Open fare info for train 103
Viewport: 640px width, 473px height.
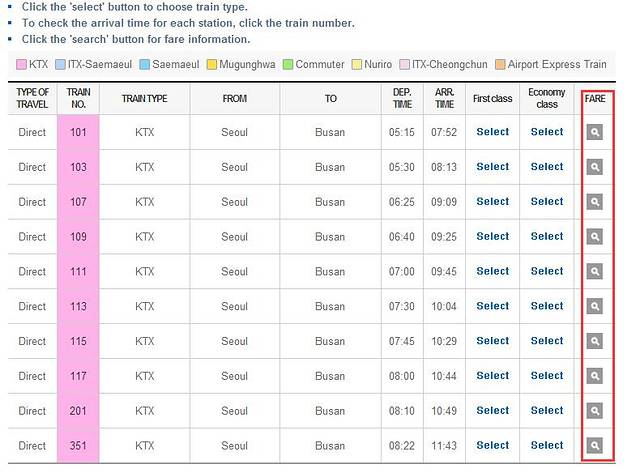click(x=594, y=167)
